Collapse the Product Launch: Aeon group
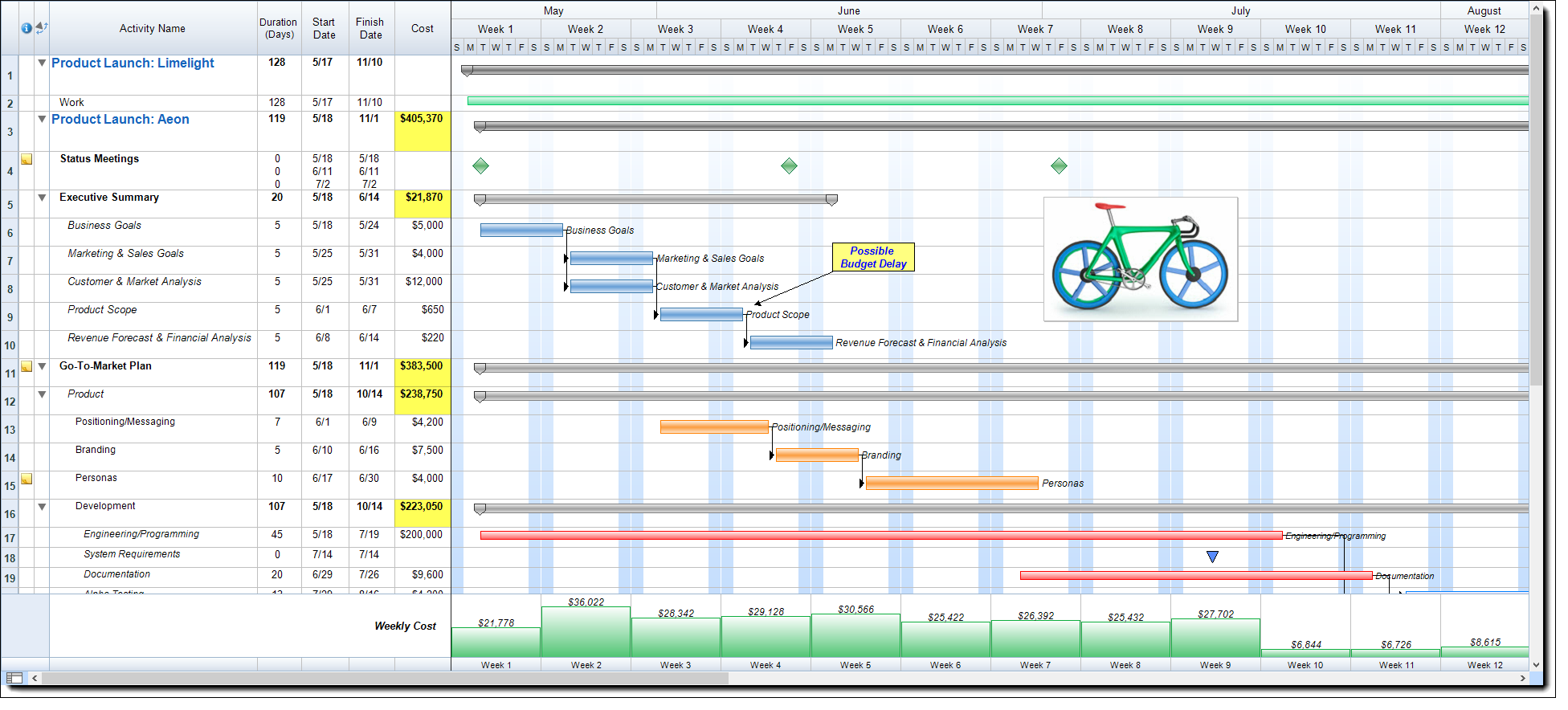1568x710 pixels. click(42, 119)
